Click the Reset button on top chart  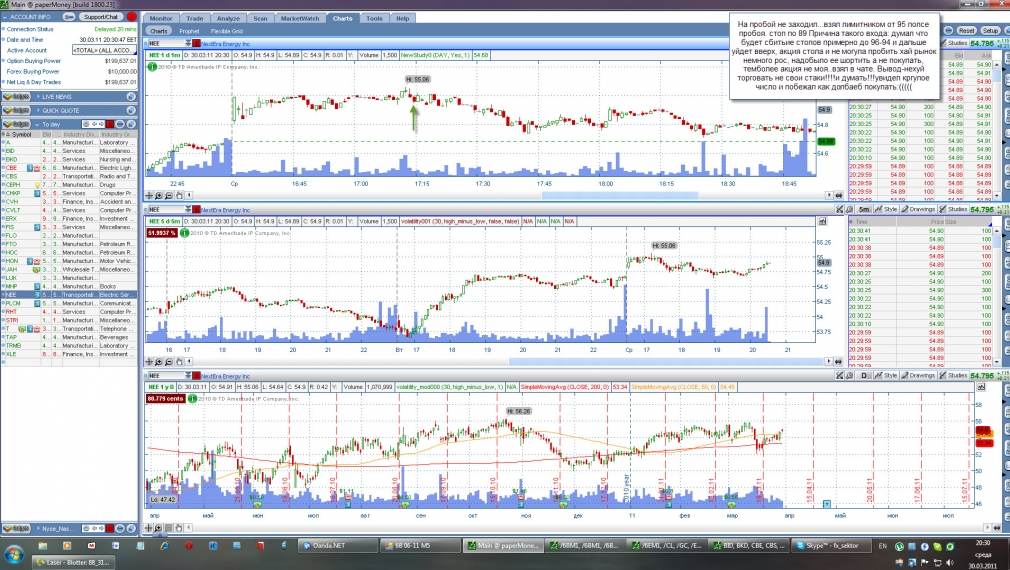coord(966,30)
